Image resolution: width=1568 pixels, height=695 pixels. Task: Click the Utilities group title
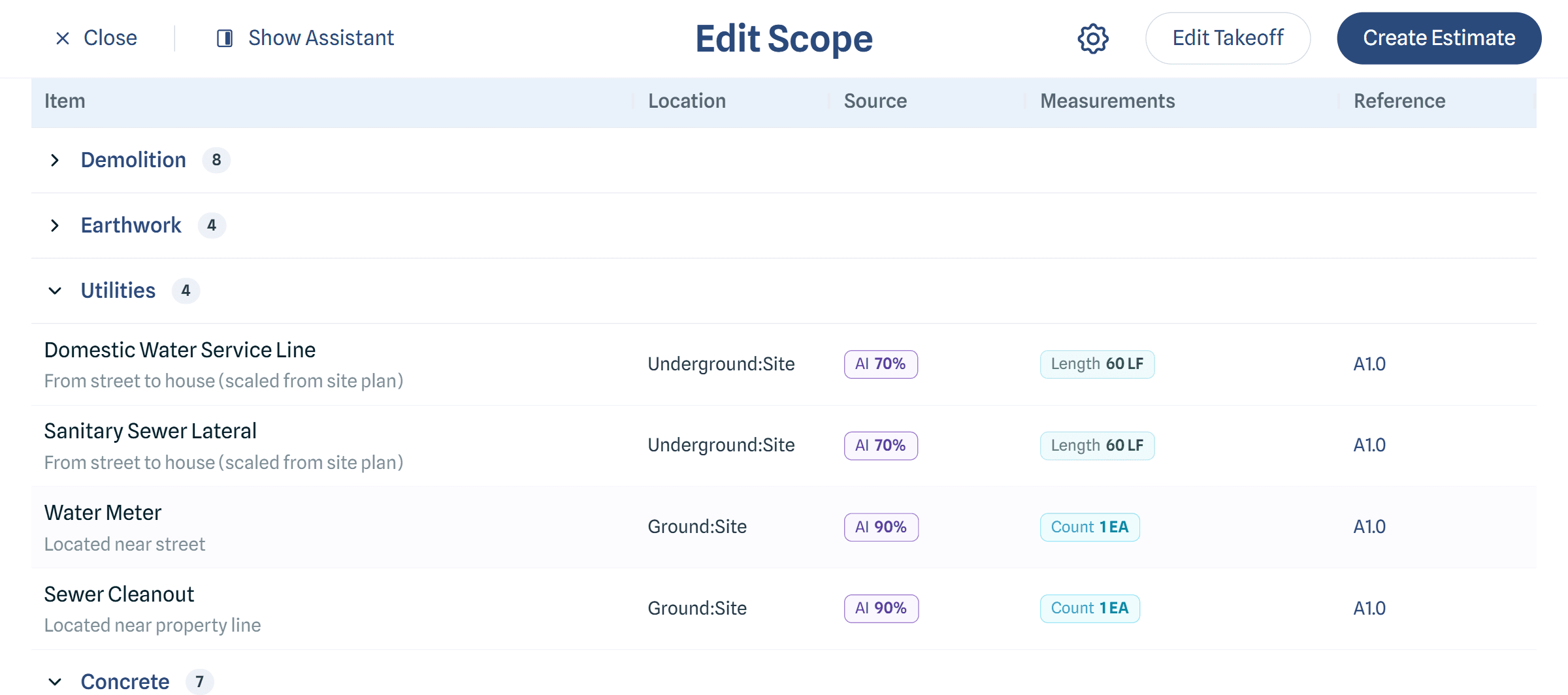pos(118,291)
